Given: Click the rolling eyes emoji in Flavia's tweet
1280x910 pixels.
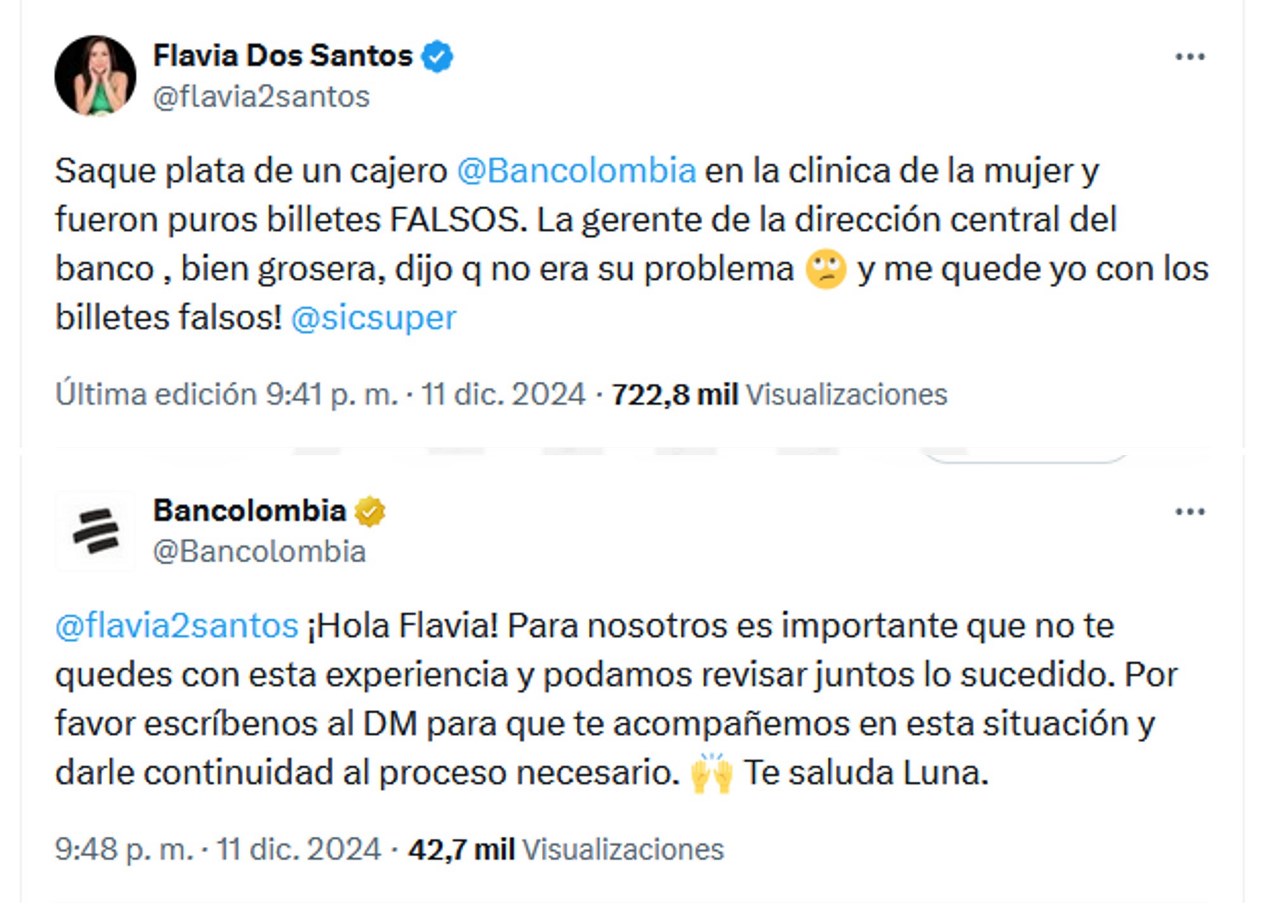Looking at the screenshot, I should pos(826,270).
